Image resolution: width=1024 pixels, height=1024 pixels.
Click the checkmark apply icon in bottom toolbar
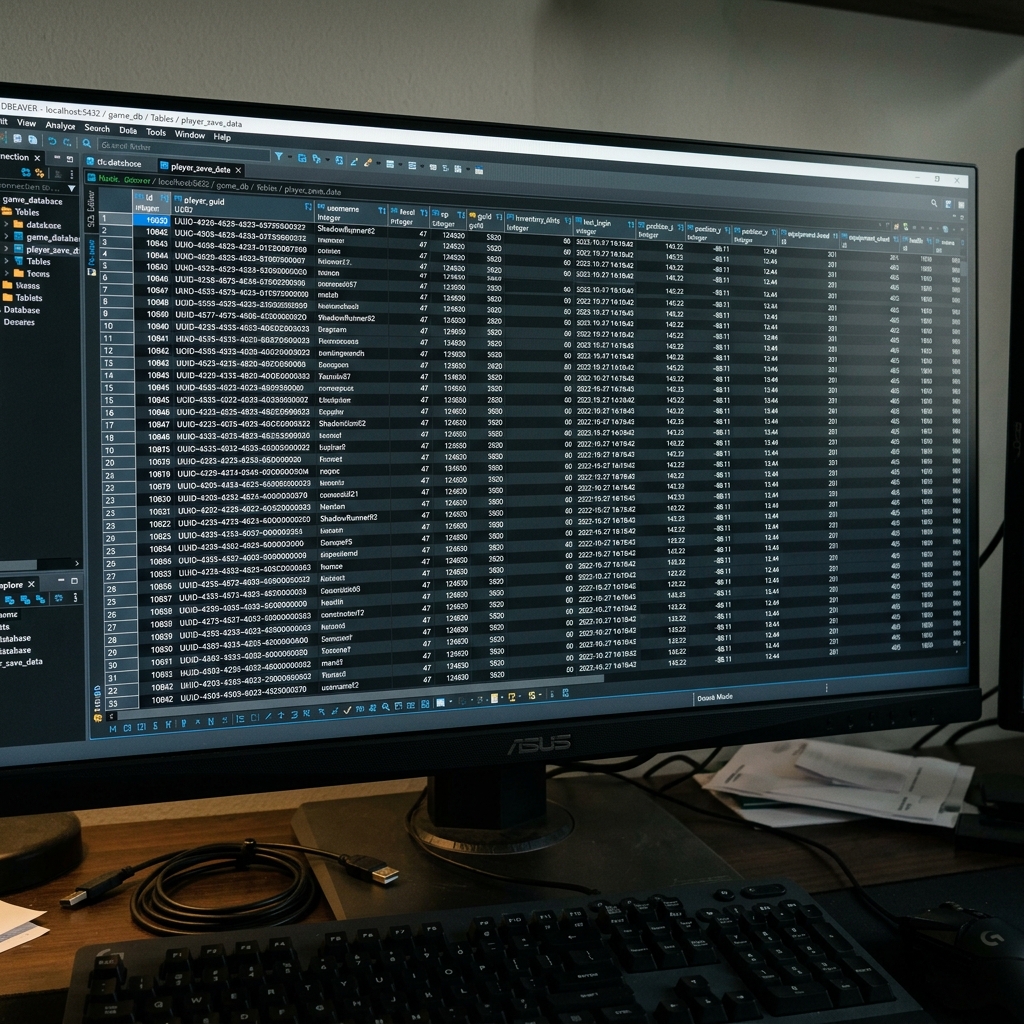point(347,710)
